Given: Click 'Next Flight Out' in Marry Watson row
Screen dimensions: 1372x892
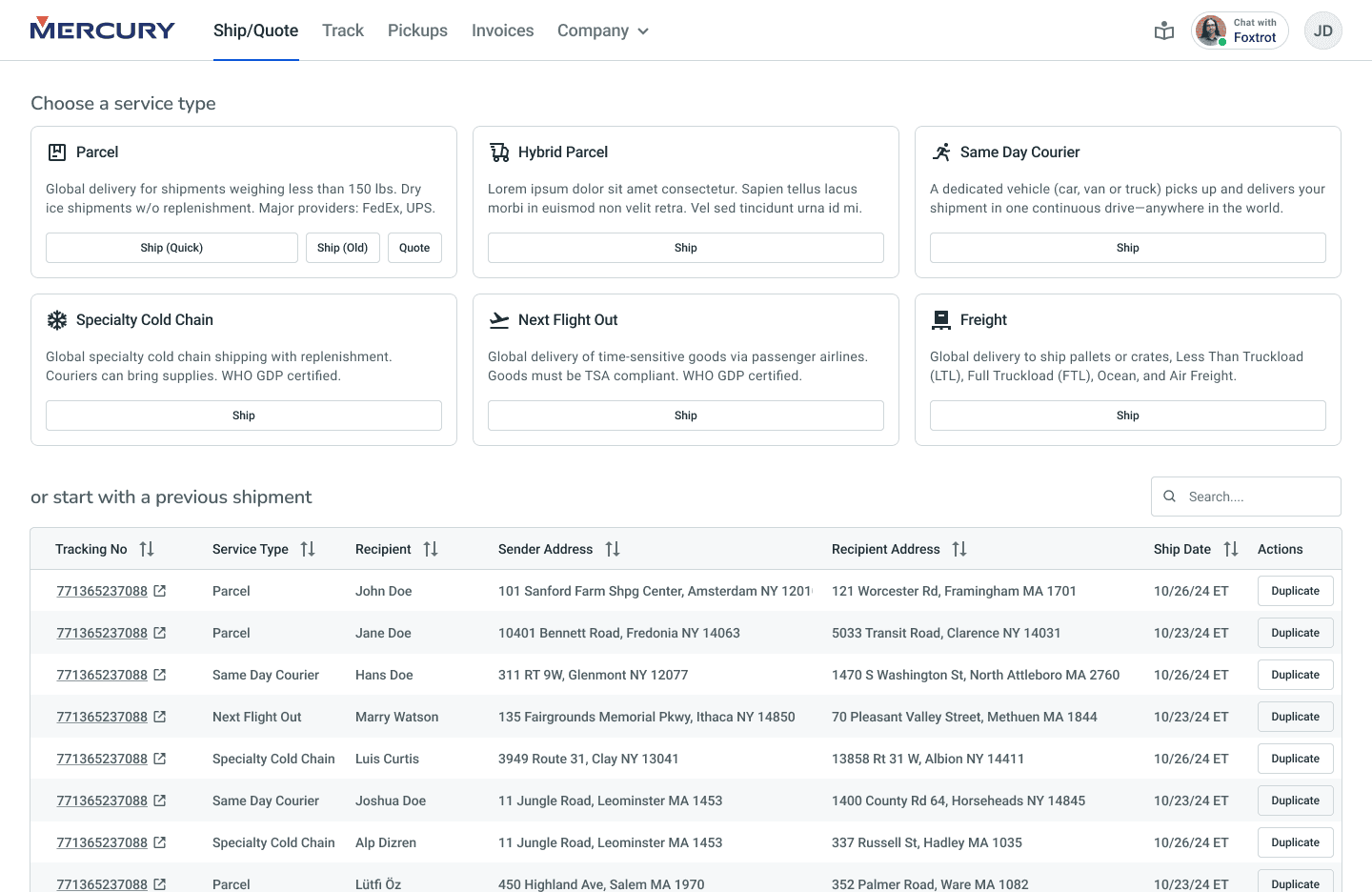Looking at the screenshot, I should click(x=257, y=717).
